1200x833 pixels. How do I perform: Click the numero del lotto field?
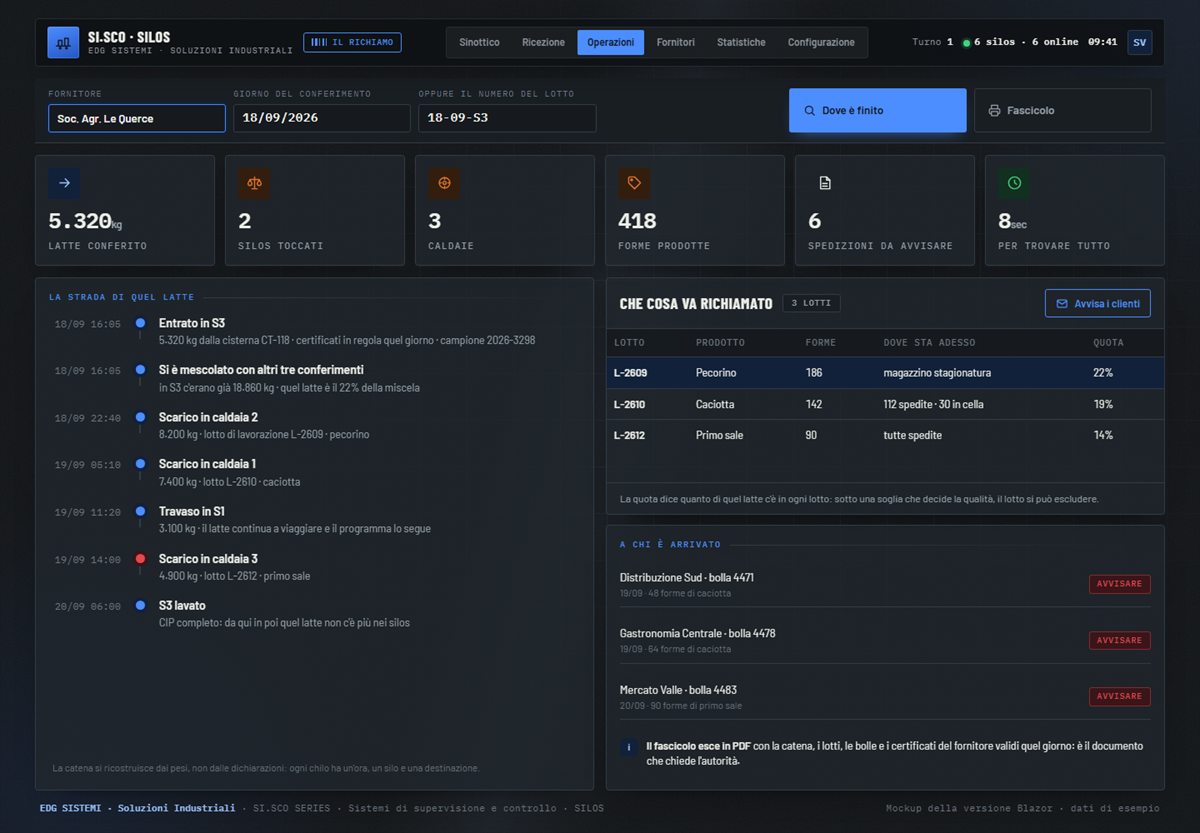(x=508, y=118)
